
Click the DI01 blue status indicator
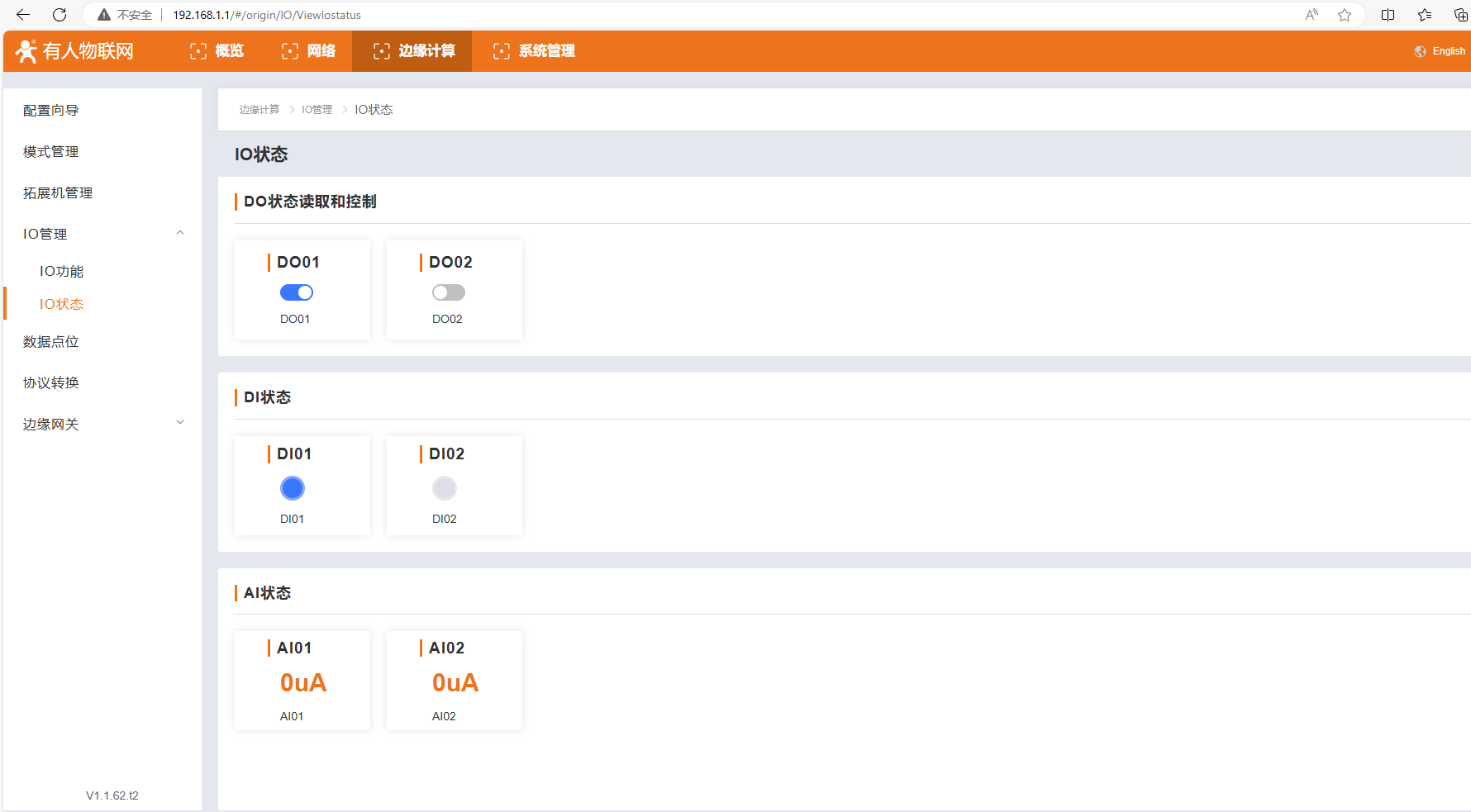point(293,488)
